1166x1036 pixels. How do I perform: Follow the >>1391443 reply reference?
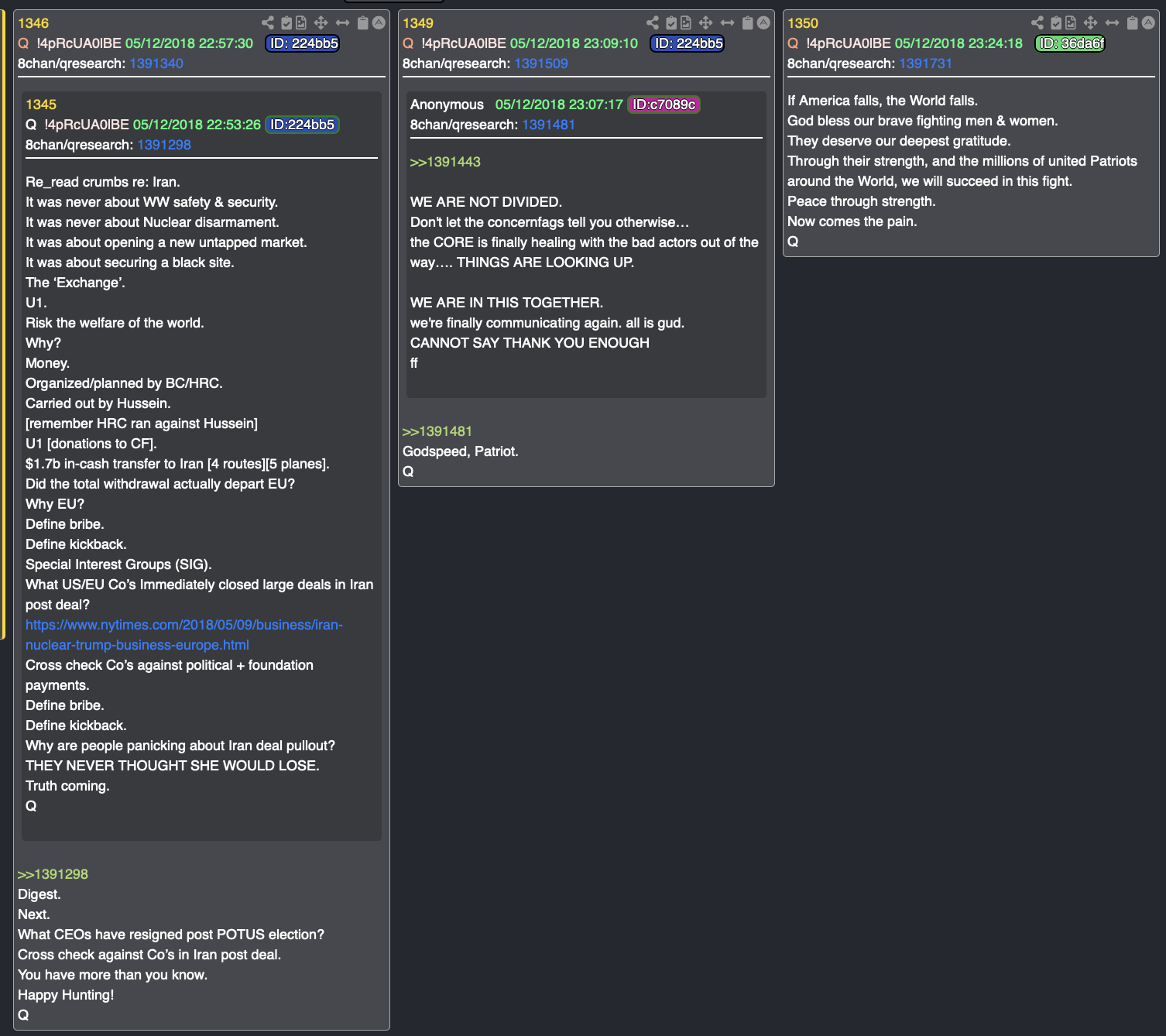coord(445,162)
